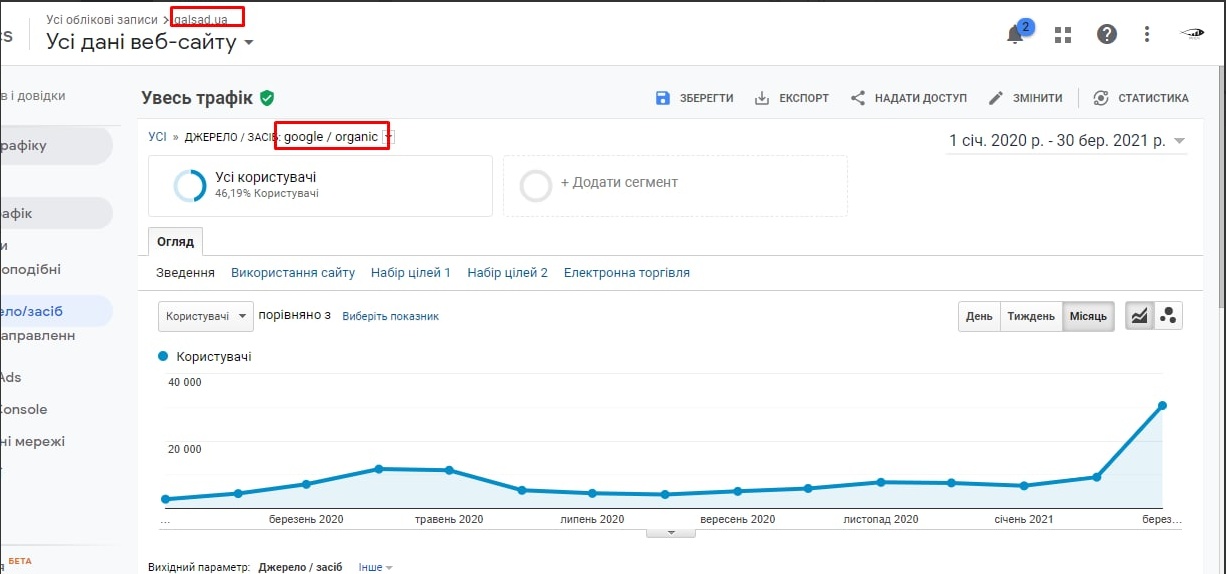Switch to Використання сайту tab
Screen dimensions: 1226x574
[293, 272]
